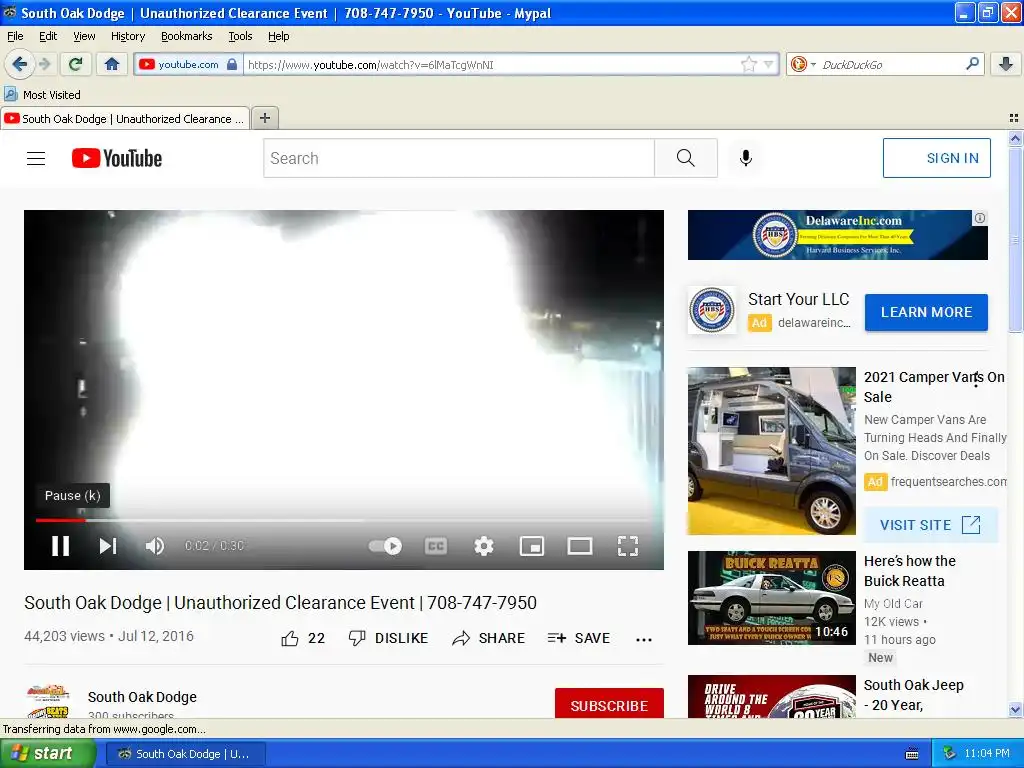This screenshot has width=1024, height=768.
Task: Toggle the autoplay switch
Action: tap(385, 546)
